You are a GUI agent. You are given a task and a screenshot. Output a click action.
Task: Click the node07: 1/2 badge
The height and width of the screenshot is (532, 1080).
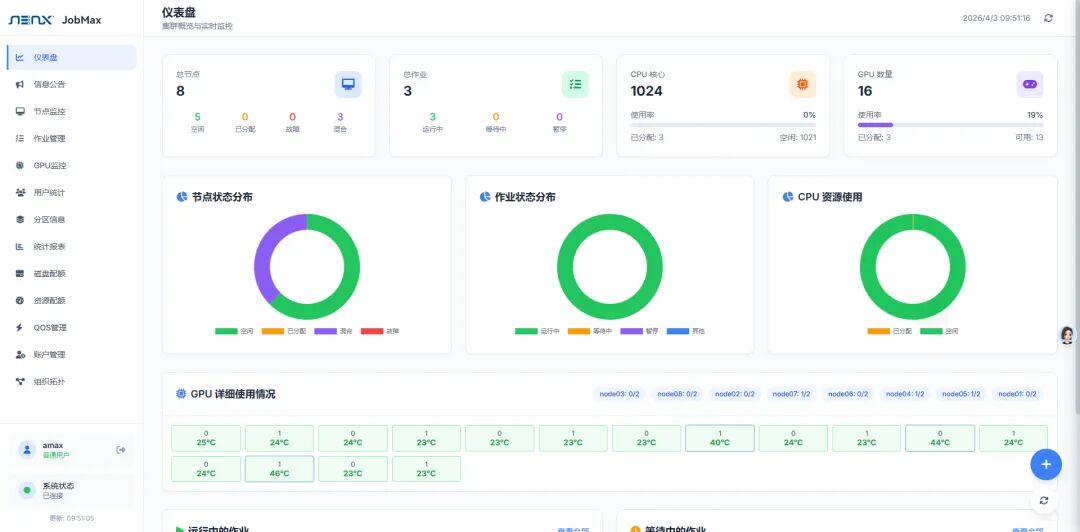[791, 394]
